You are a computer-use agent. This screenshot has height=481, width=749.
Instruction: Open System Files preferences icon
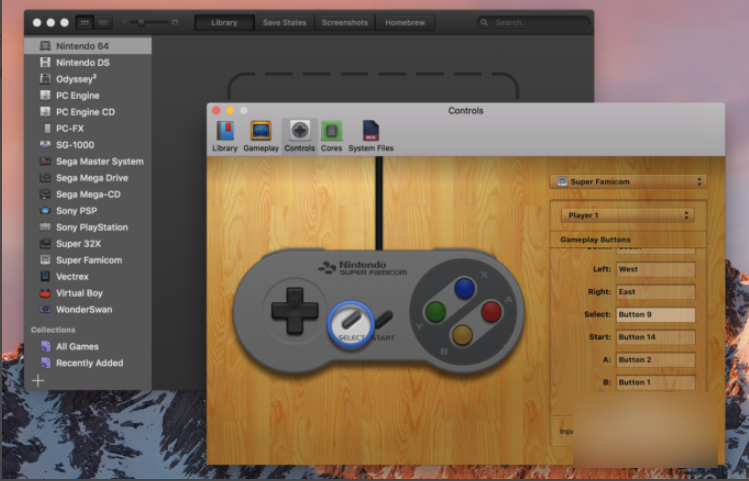tap(371, 137)
